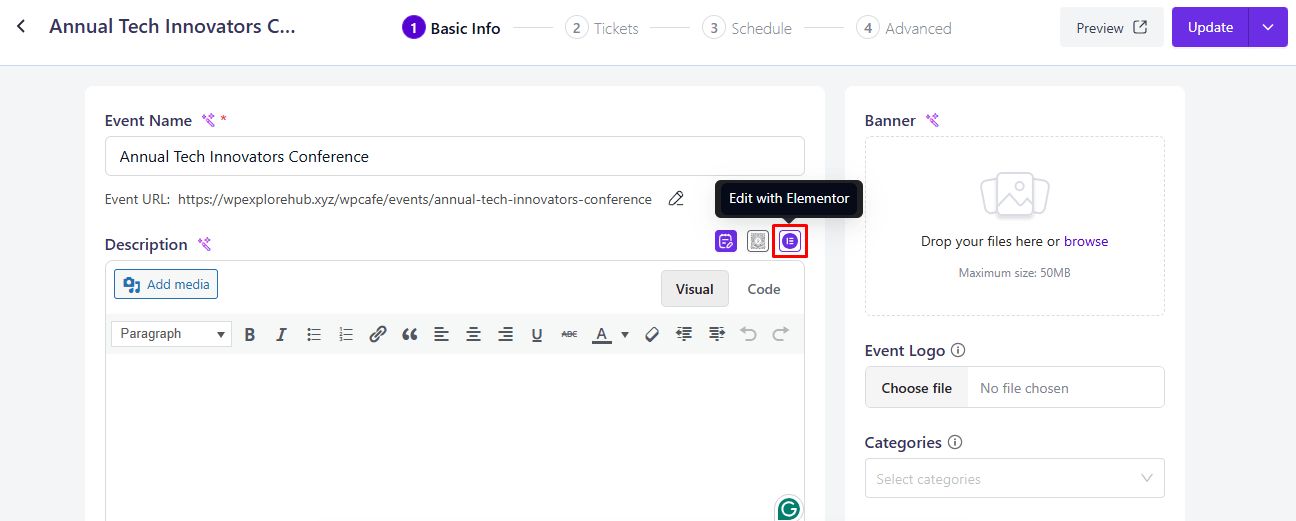Toggle bold formatting in description editor

click(250, 335)
